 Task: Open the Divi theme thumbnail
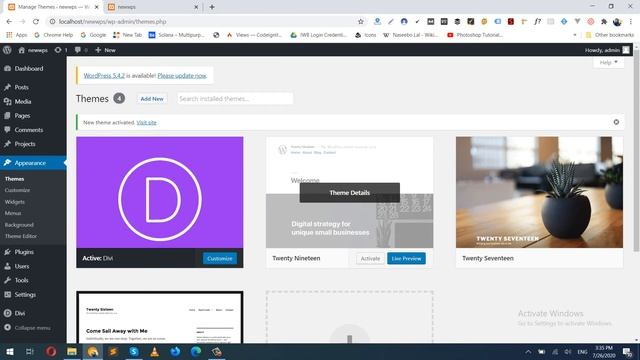tap(160, 192)
